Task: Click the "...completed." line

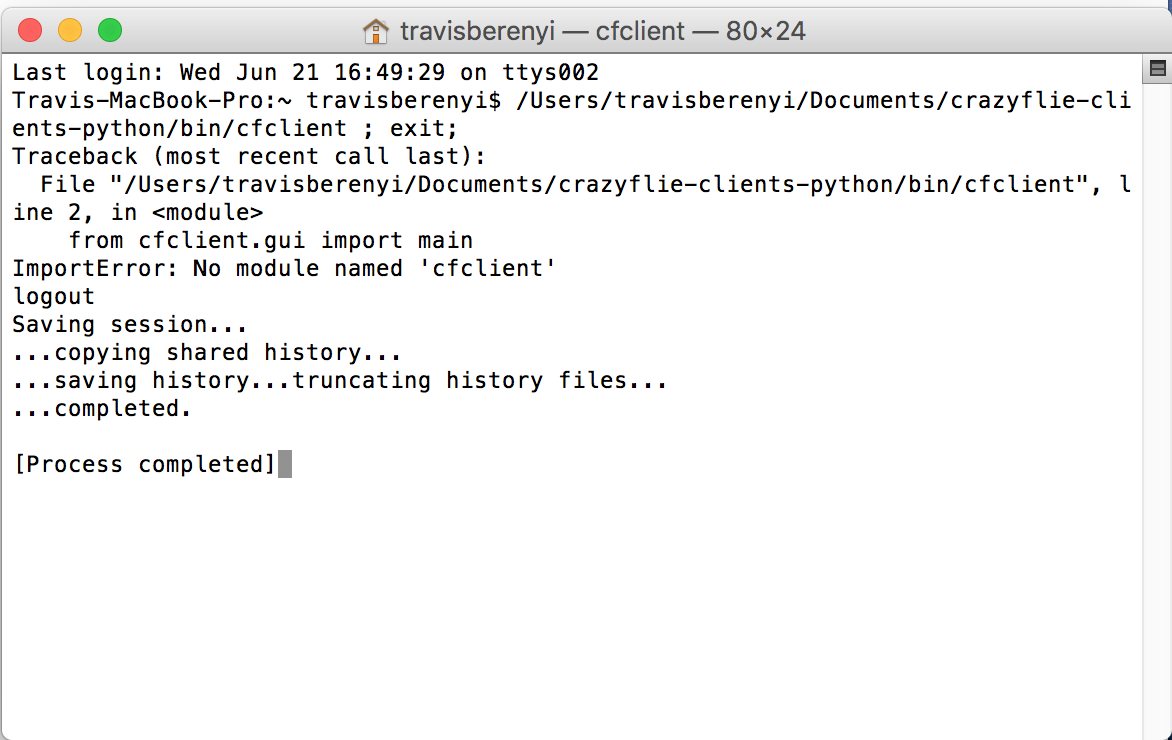Action: tap(101, 409)
